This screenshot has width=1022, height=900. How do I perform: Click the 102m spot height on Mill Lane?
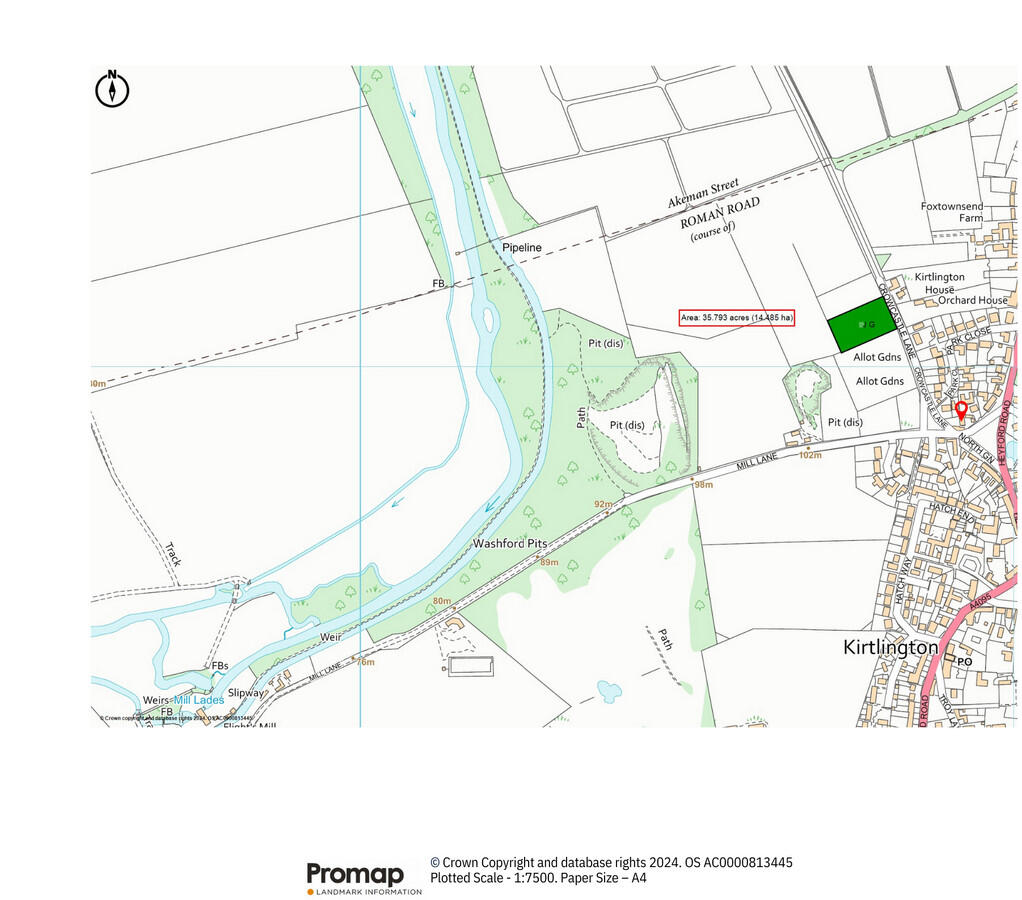[x=810, y=455]
